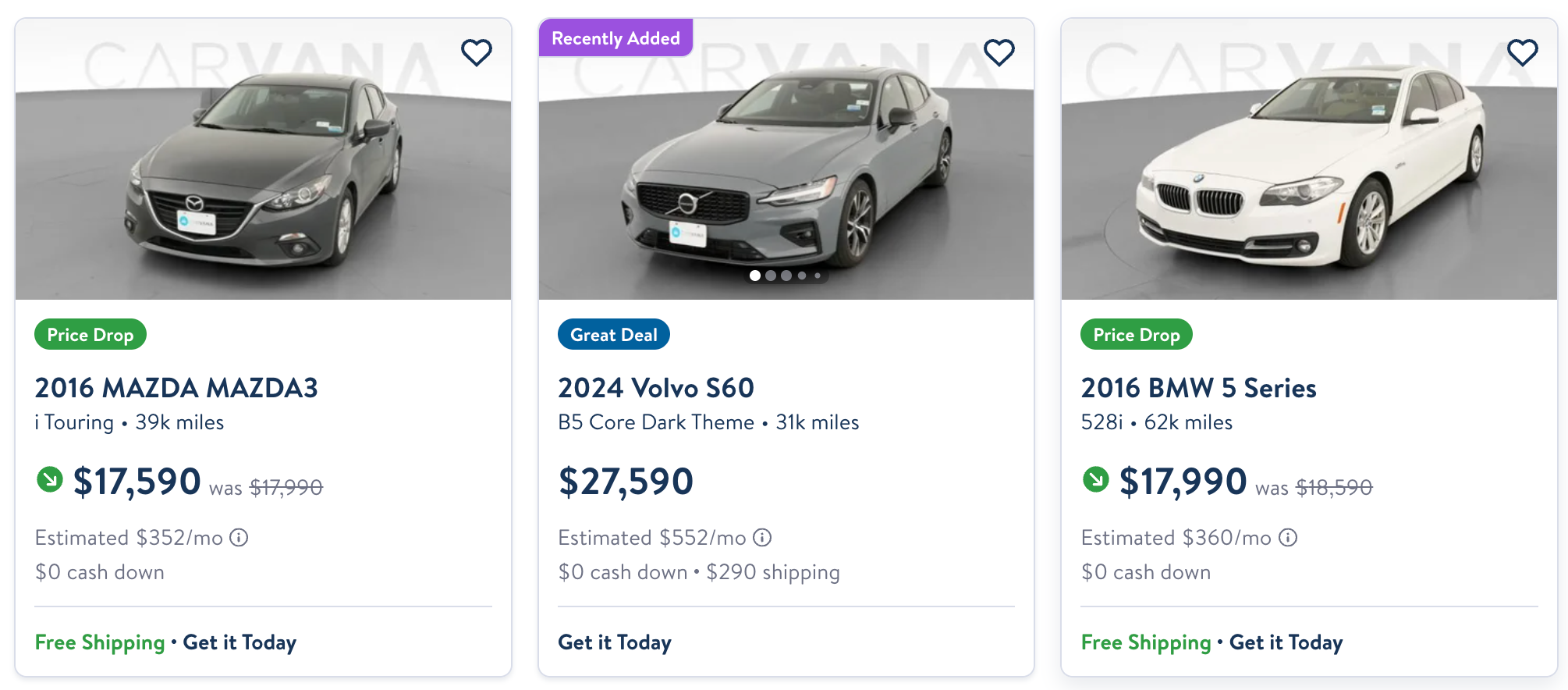
Task: Save the BMW 5 Series to favorites
Action: [x=1522, y=53]
